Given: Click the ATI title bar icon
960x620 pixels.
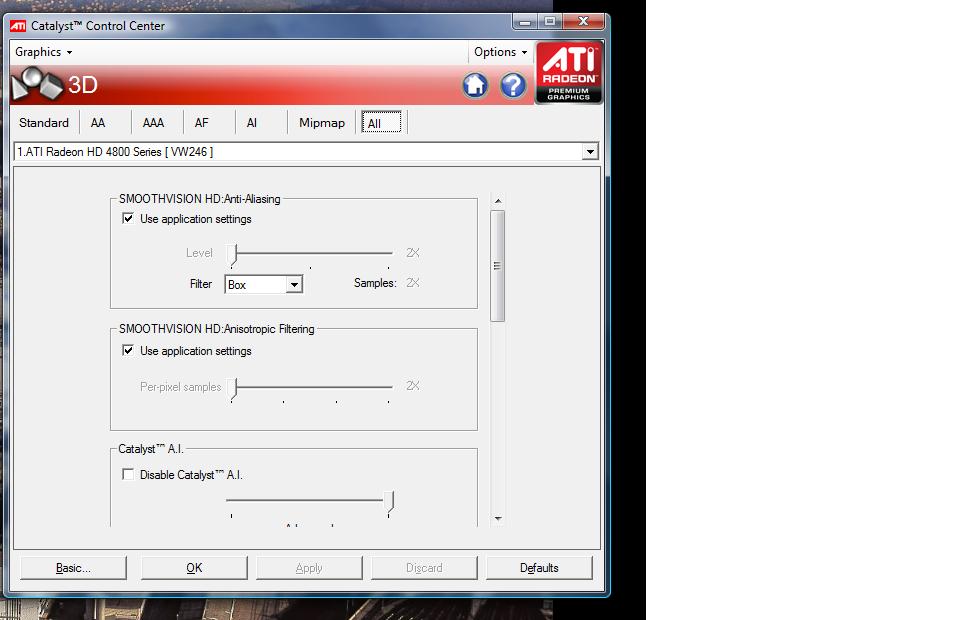Looking at the screenshot, I should click(18, 26).
